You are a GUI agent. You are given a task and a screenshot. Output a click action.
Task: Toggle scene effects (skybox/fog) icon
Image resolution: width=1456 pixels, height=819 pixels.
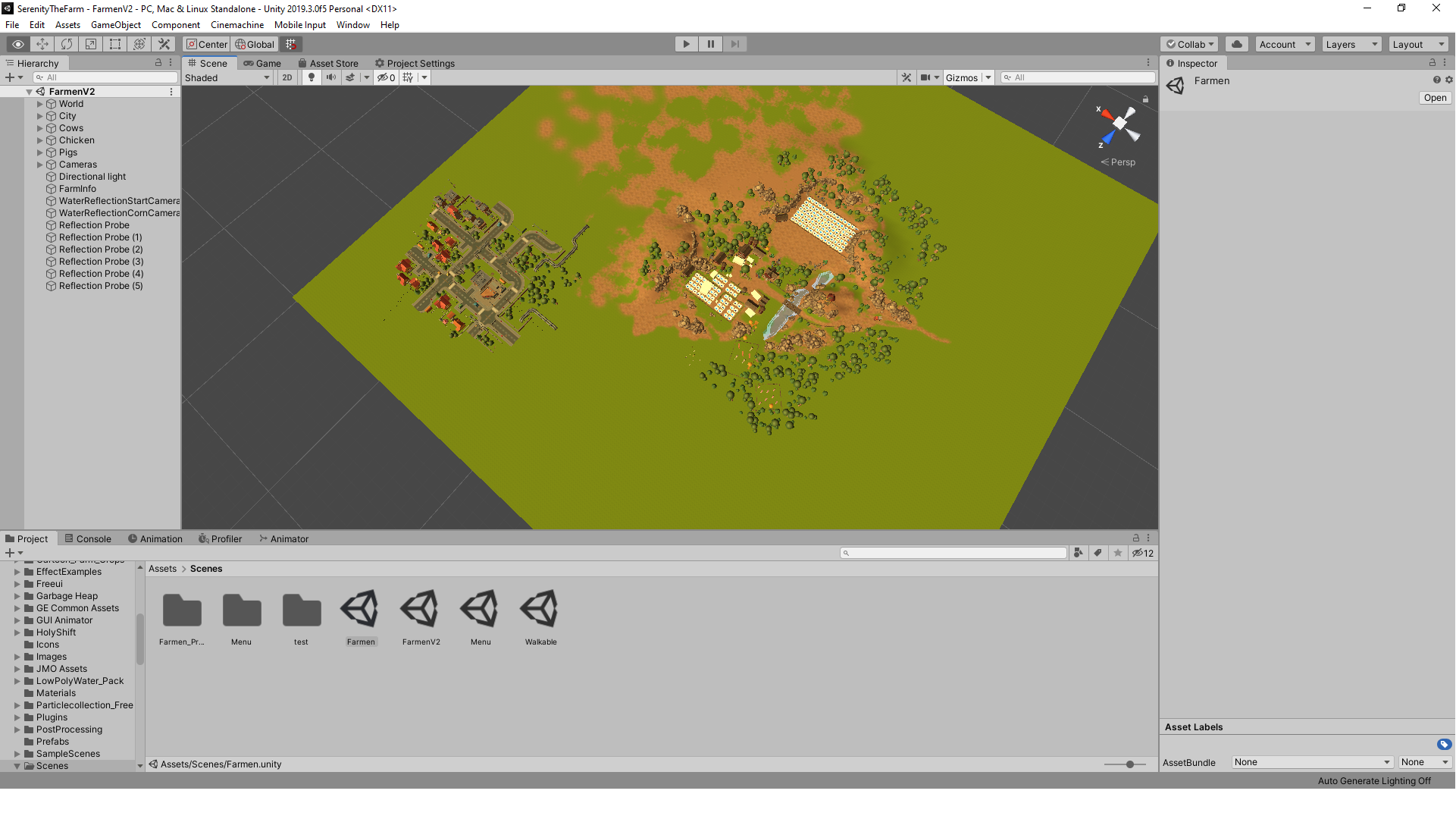point(350,77)
